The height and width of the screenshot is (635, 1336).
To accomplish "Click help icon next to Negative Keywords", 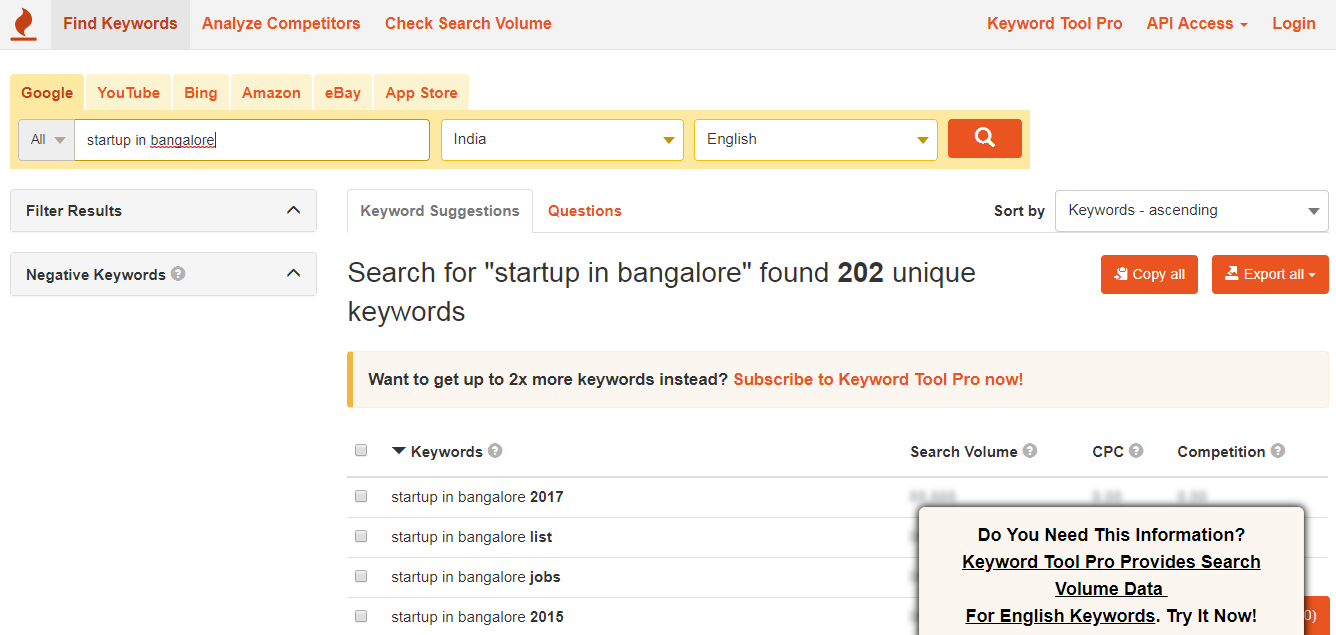I will pyautogui.click(x=178, y=274).
